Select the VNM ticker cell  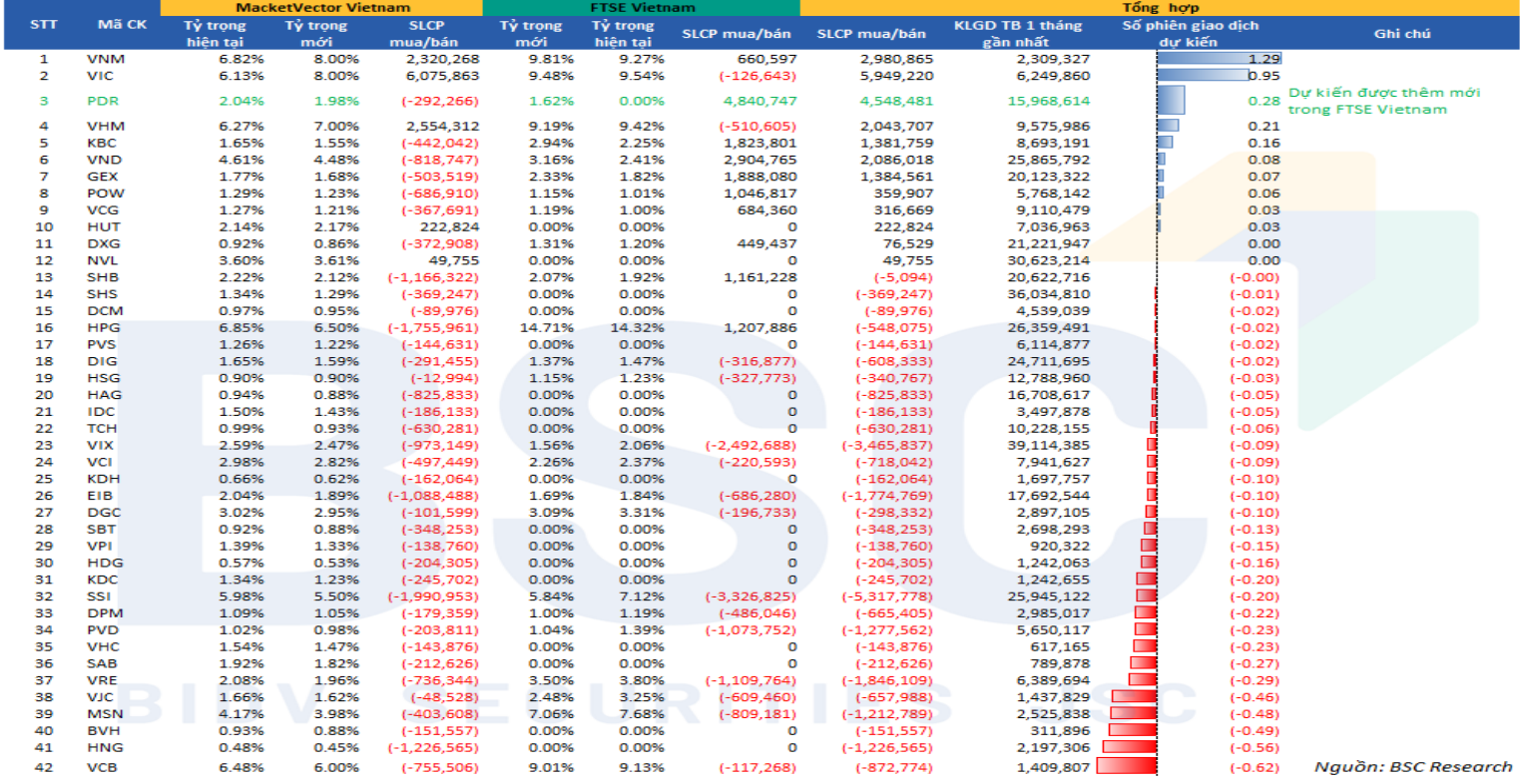click(x=106, y=59)
